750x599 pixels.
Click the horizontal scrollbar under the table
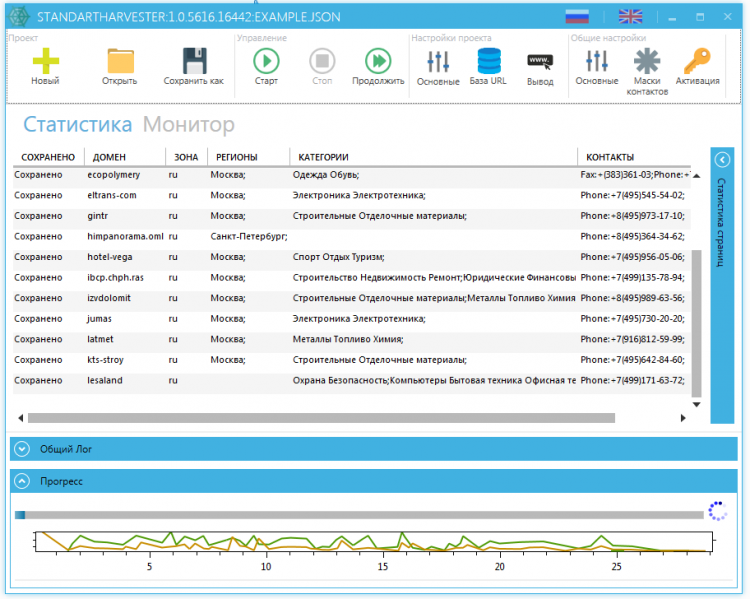tap(320, 418)
